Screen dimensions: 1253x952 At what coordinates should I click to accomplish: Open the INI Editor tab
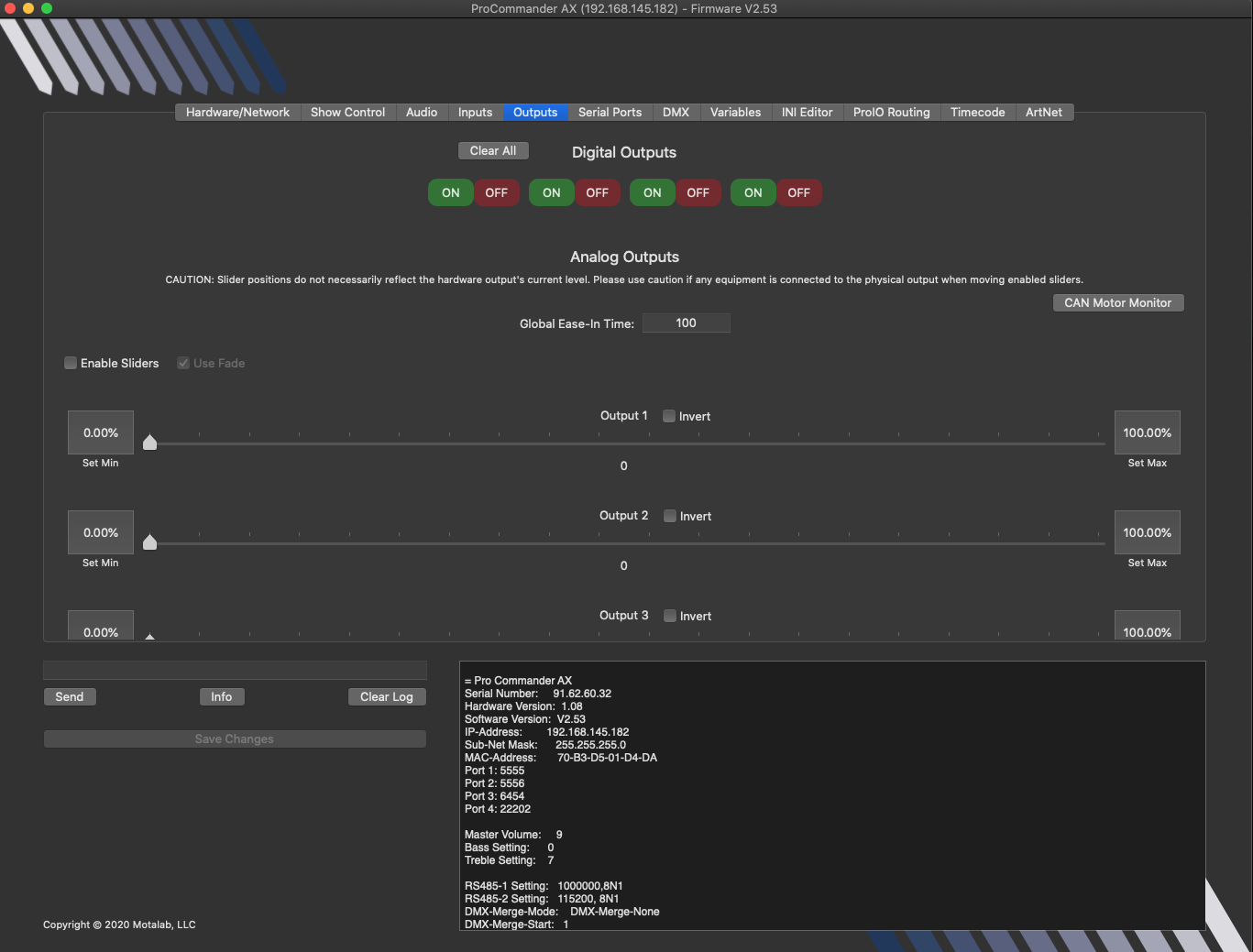[x=807, y=112]
